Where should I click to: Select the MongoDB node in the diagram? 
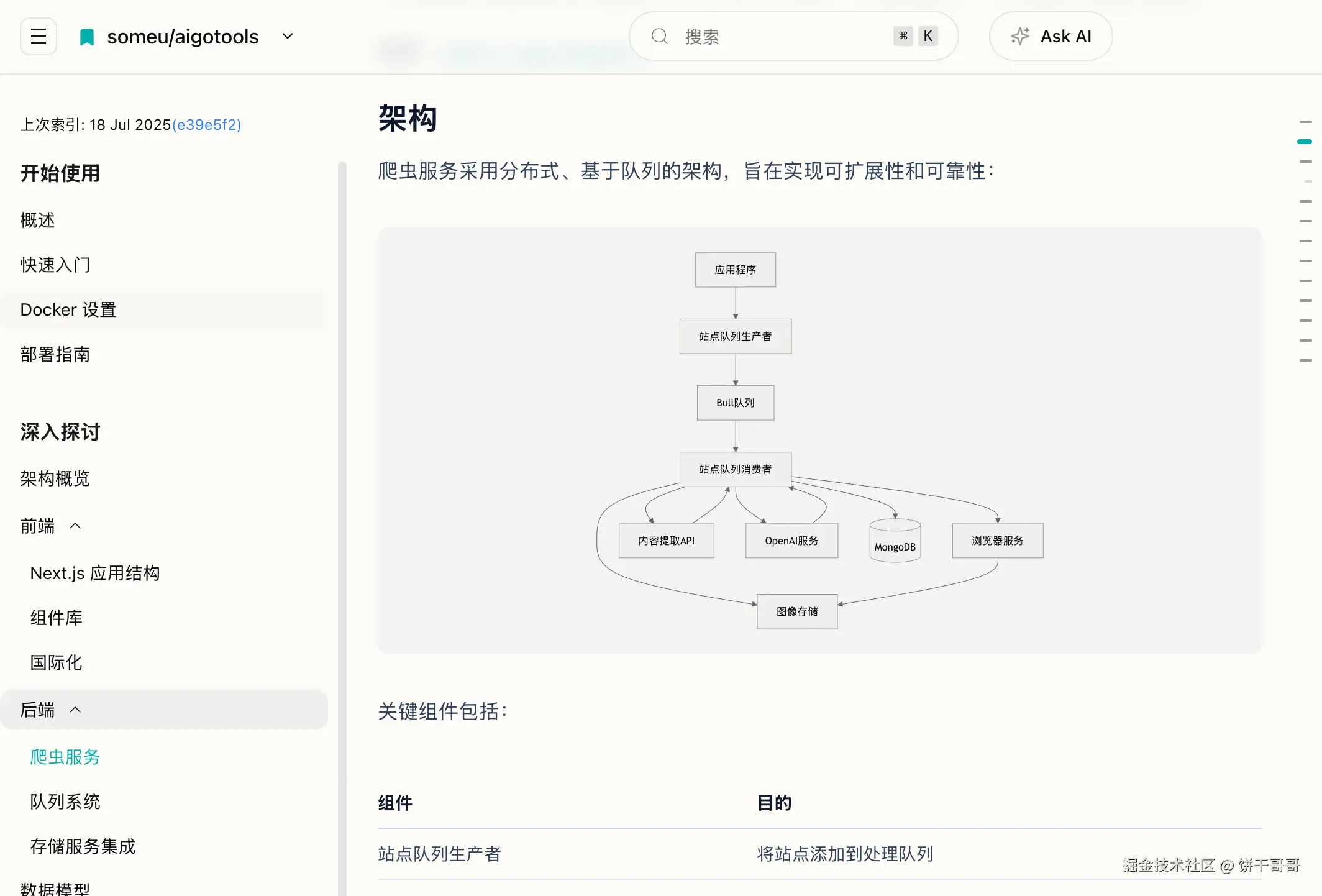895,542
